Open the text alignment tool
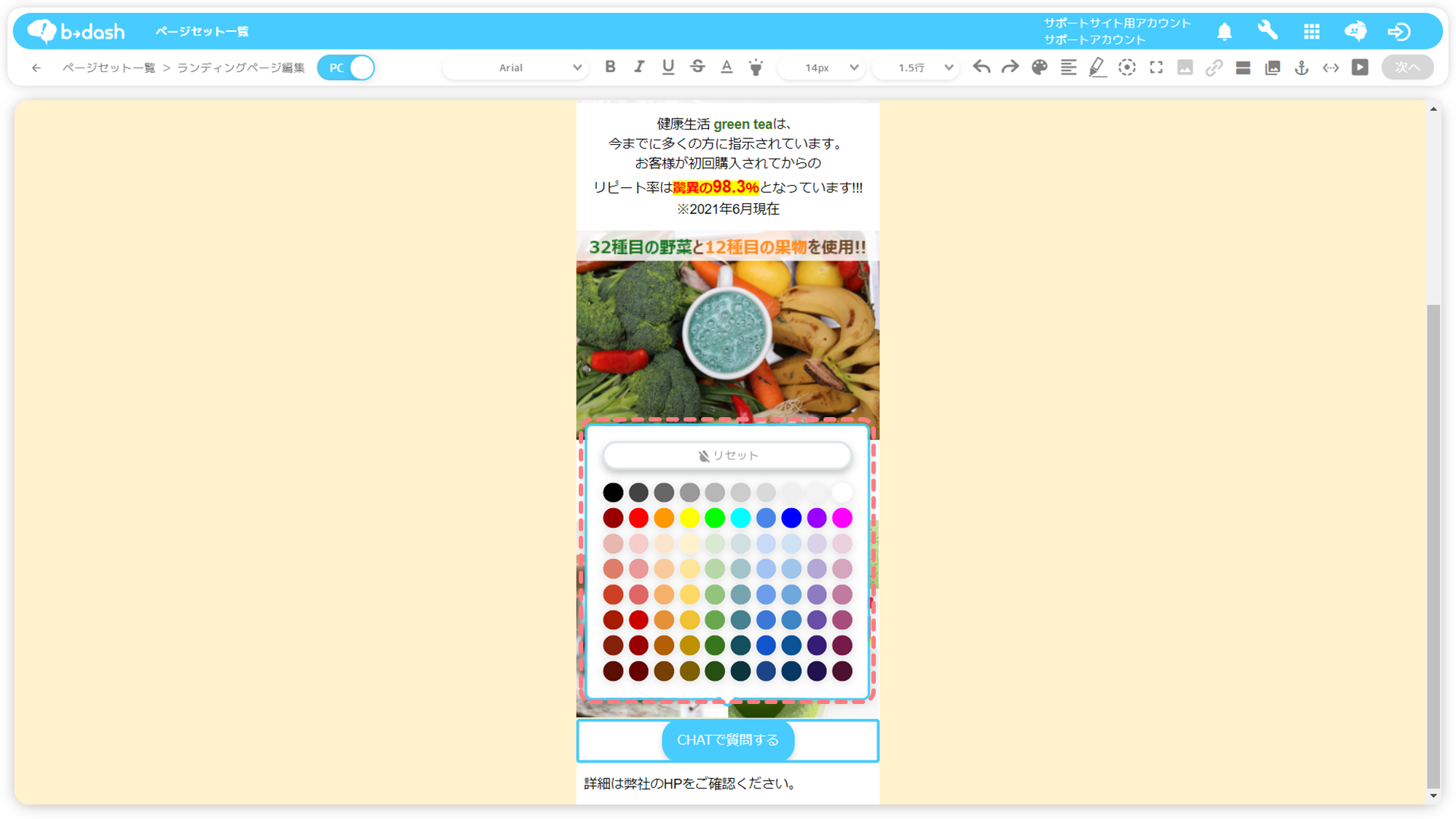1456x819 pixels. click(x=1069, y=68)
